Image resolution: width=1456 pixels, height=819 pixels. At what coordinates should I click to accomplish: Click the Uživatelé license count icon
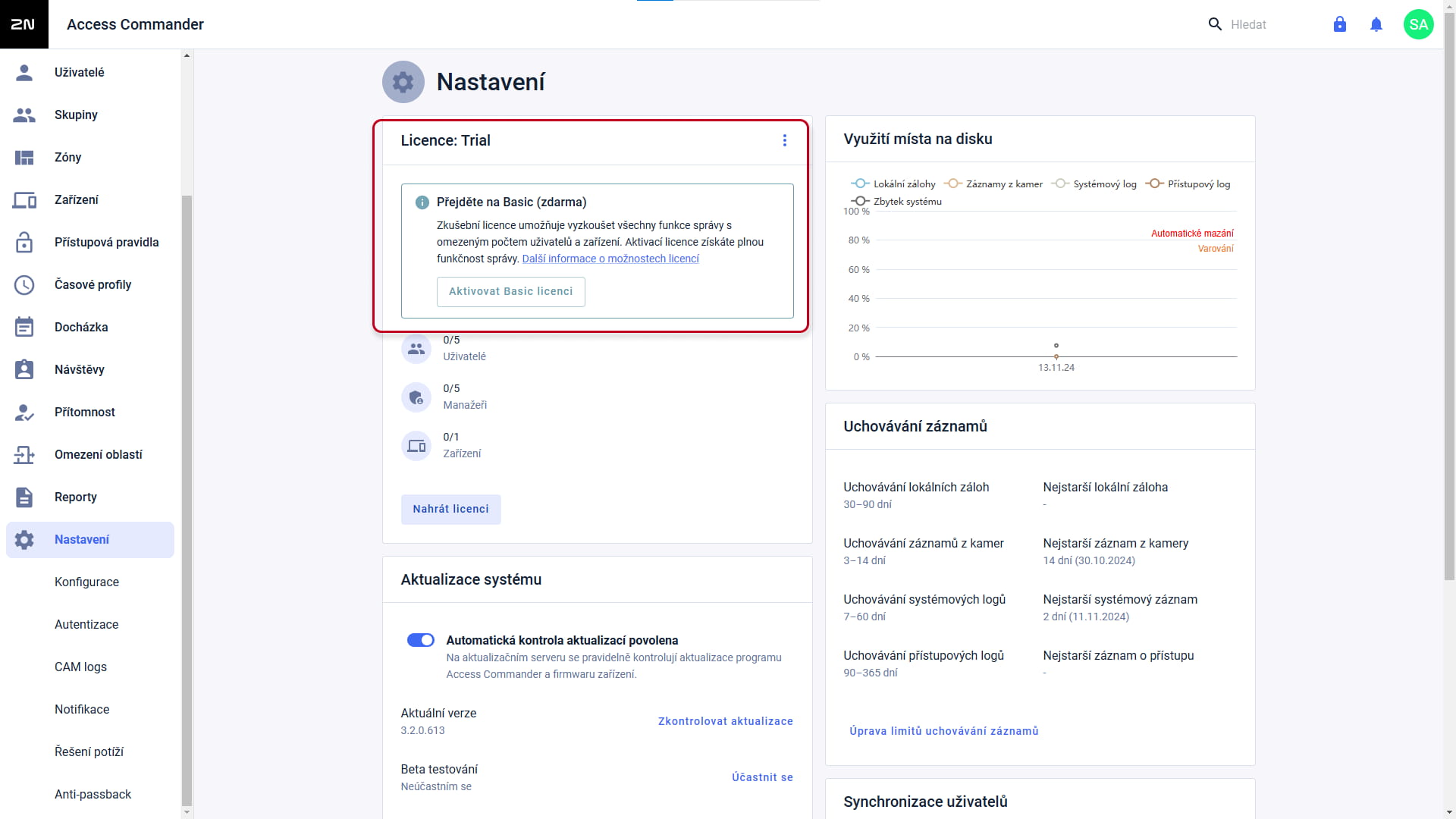point(416,349)
